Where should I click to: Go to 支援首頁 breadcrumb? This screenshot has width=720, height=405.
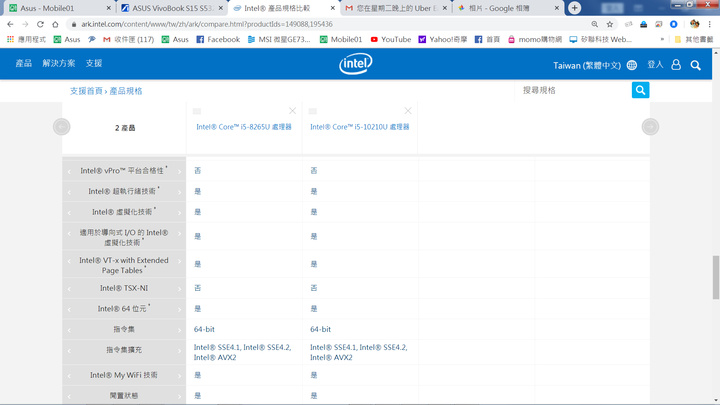86,91
